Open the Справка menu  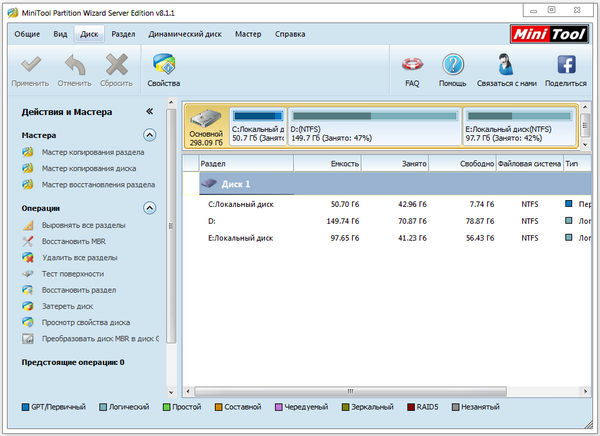point(290,34)
